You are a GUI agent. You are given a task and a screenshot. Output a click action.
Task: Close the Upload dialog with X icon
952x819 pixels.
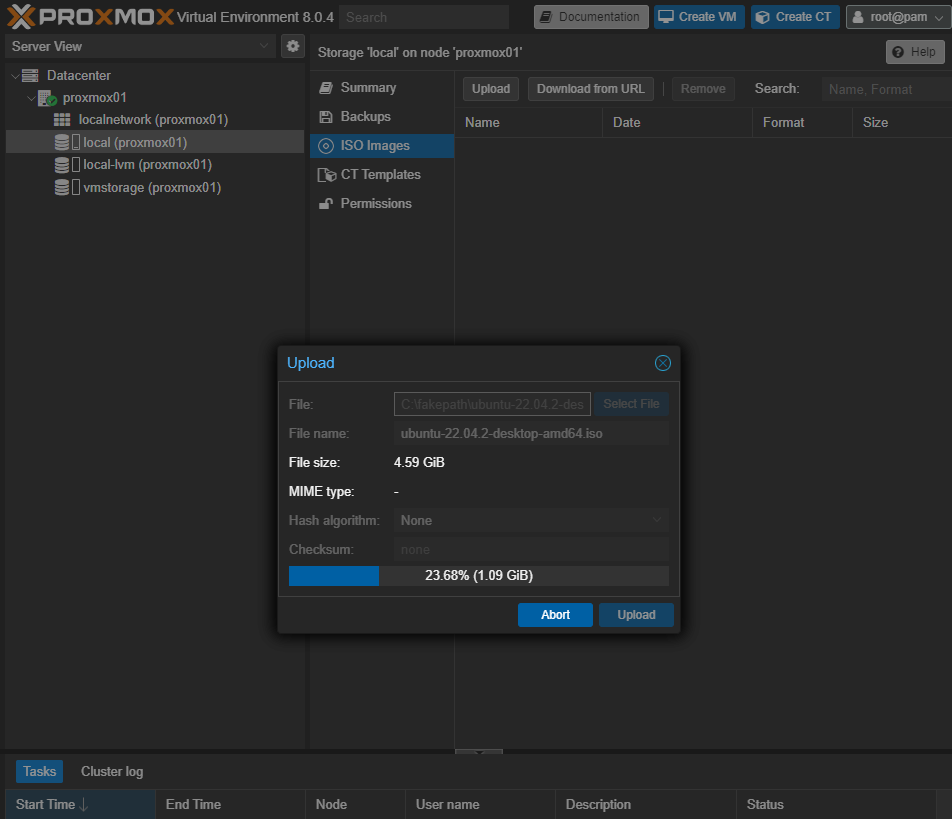point(662,363)
